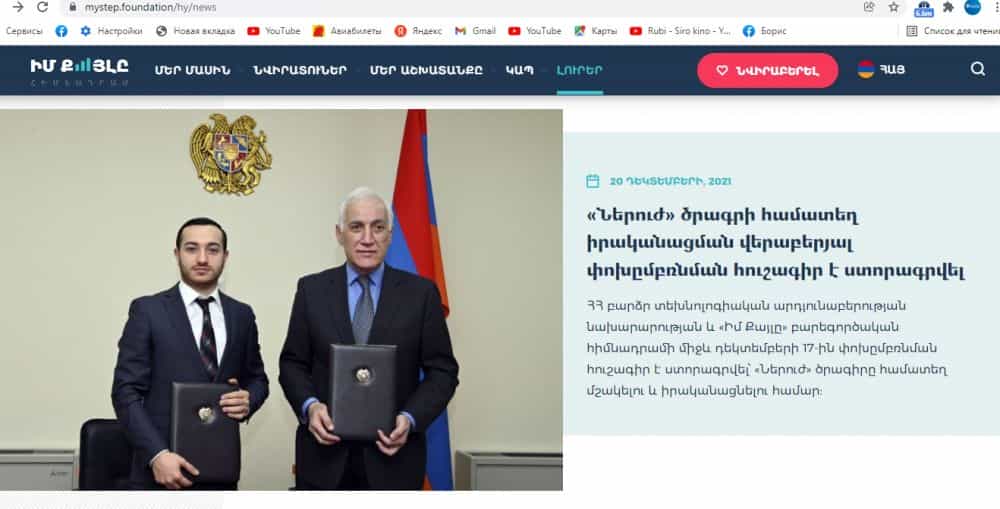Open the site search magnifier icon

[x=978, y=69]
